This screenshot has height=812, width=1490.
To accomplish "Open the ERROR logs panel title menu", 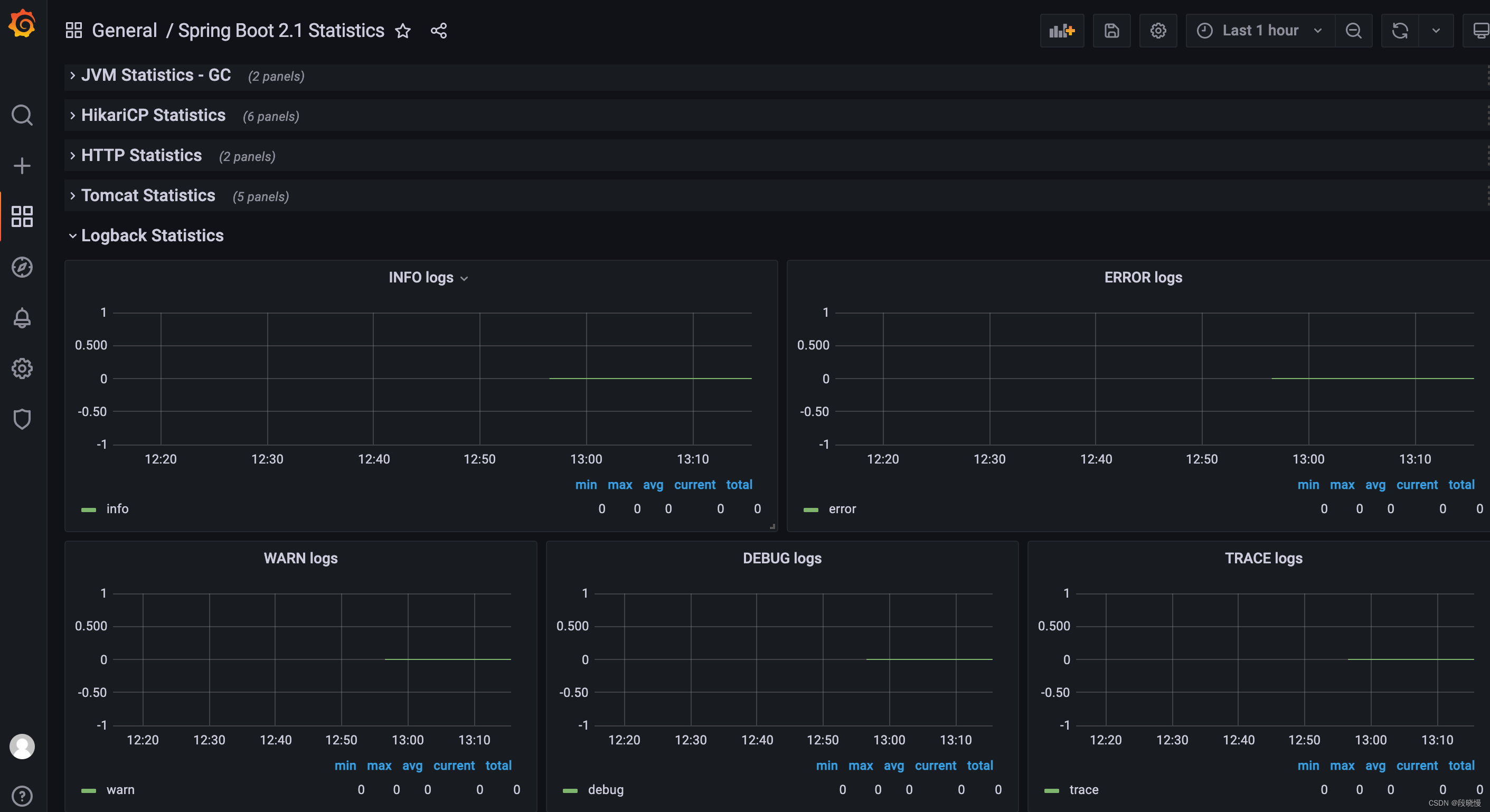I will point(1143,278).
